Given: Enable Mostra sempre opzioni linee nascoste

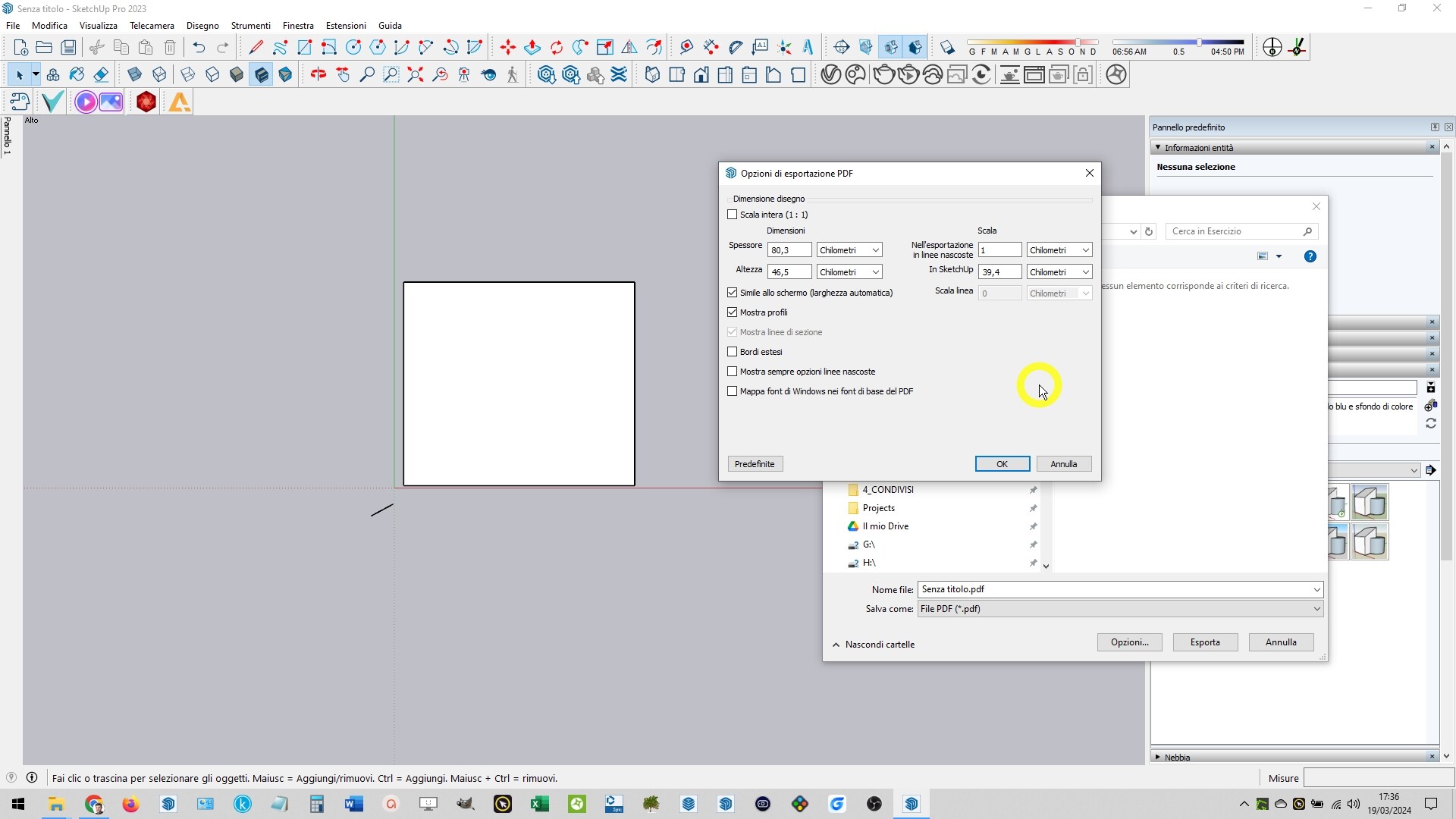Looking at the screenshot, I should 732,372.
